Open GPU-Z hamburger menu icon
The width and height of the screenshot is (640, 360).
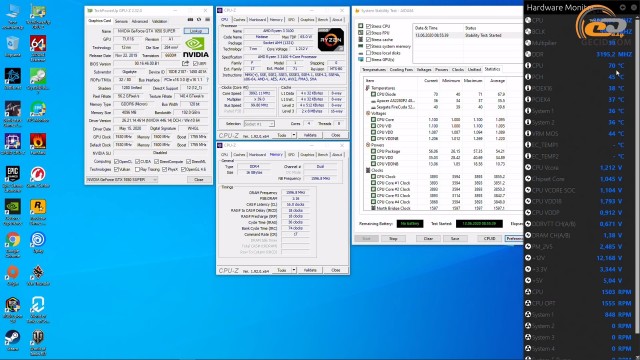tap(207, 20)
